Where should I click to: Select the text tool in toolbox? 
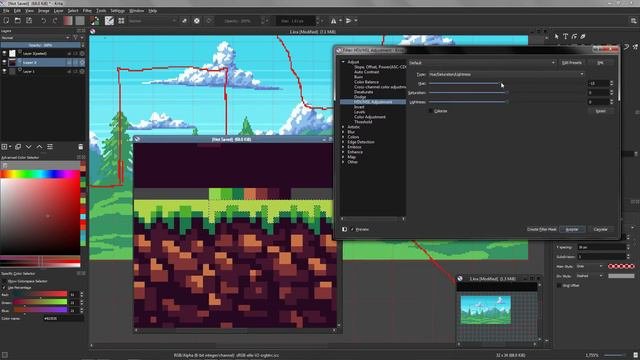[566, 36]
